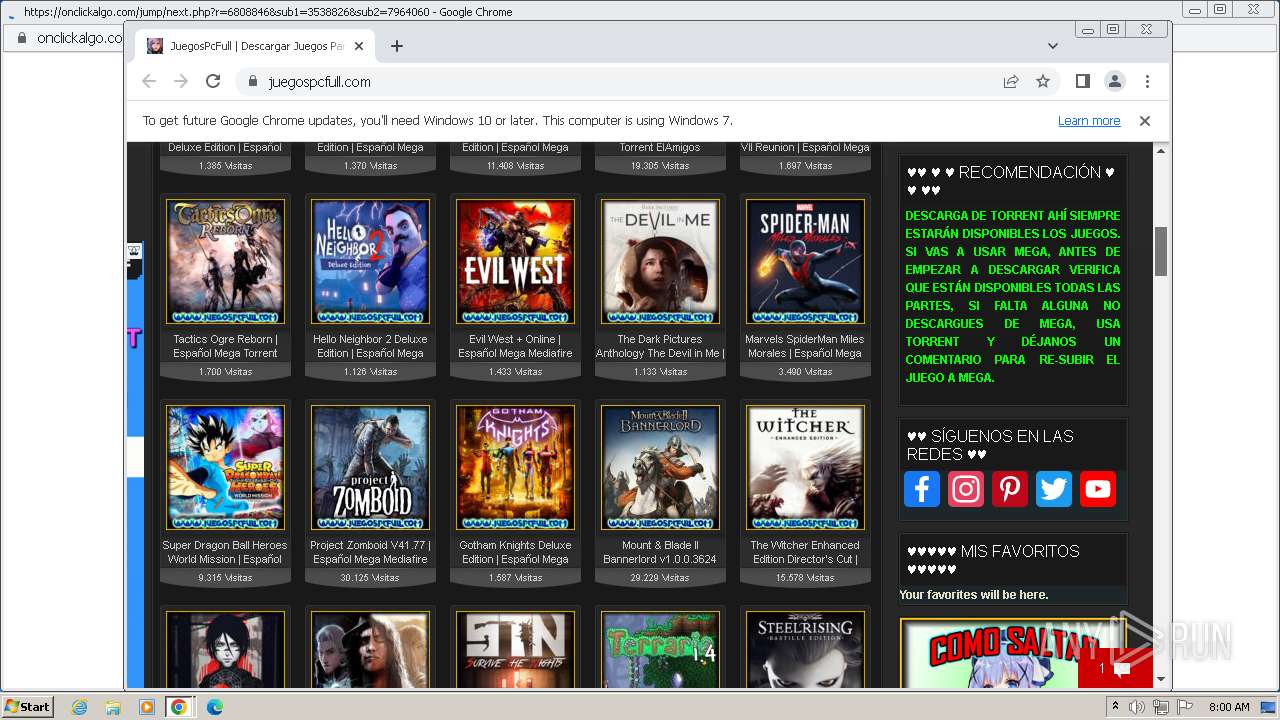Click The Witcher Enhanced Edition title
Screen dimensions: 1280x720
pos(805,552)
